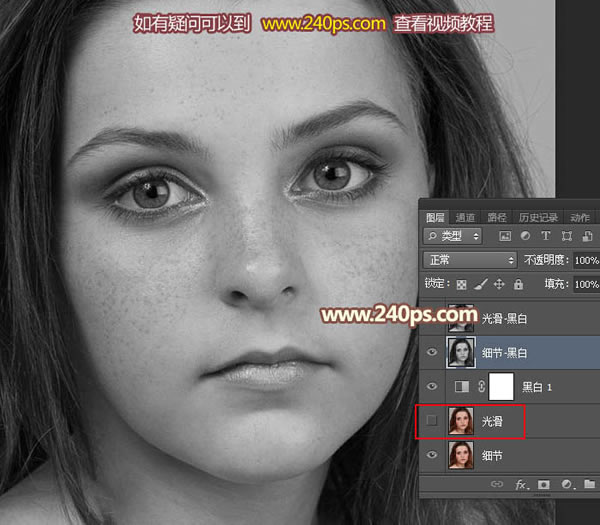The height and width of the screenshot is (525, 600).
Task: Lock all padlock icon
Action: click(x=518, y=284)
